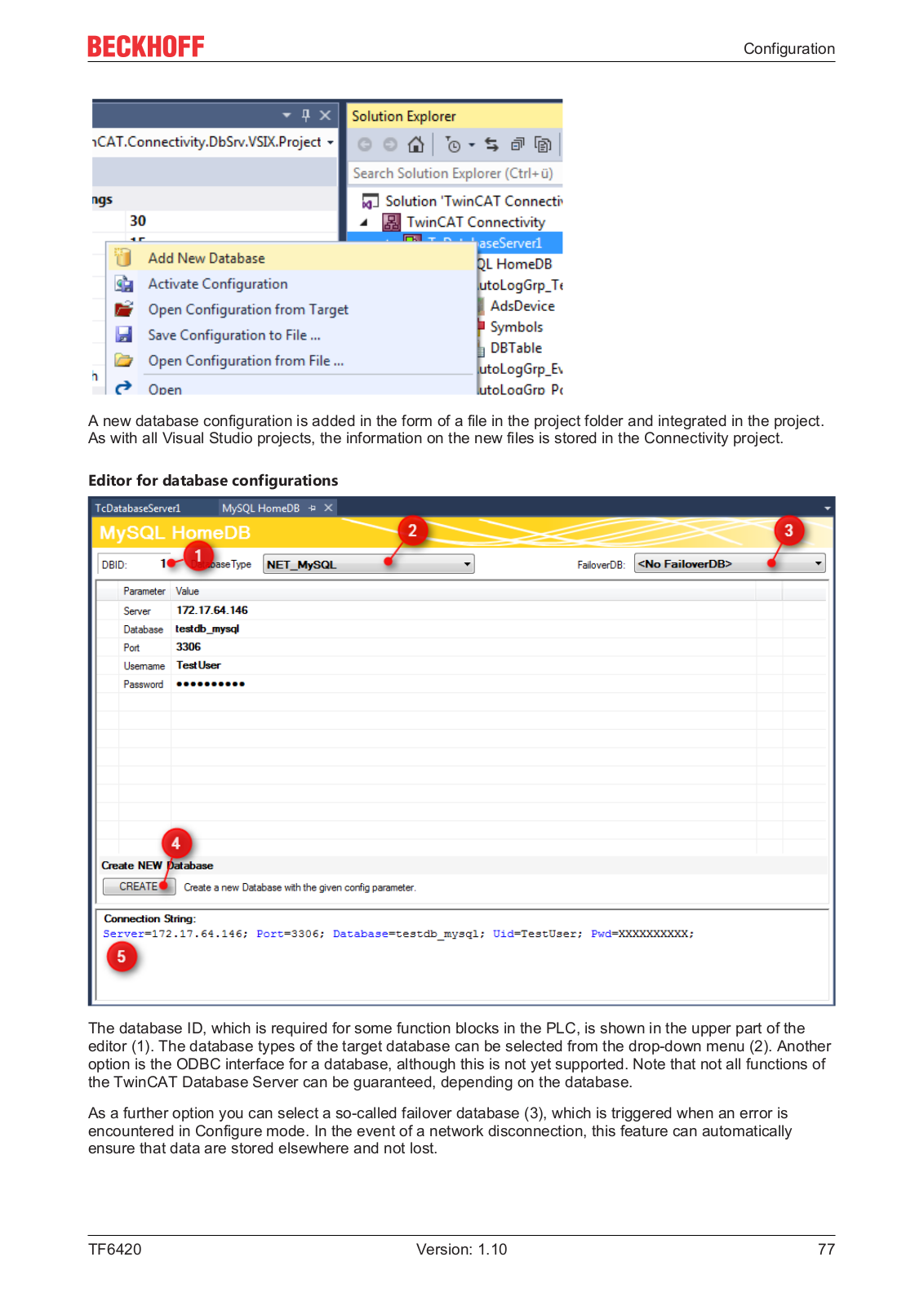924x1306 pixels.
Task: Click the Collapse All icon in Solution Explorer
Action: tap(517, 144)
